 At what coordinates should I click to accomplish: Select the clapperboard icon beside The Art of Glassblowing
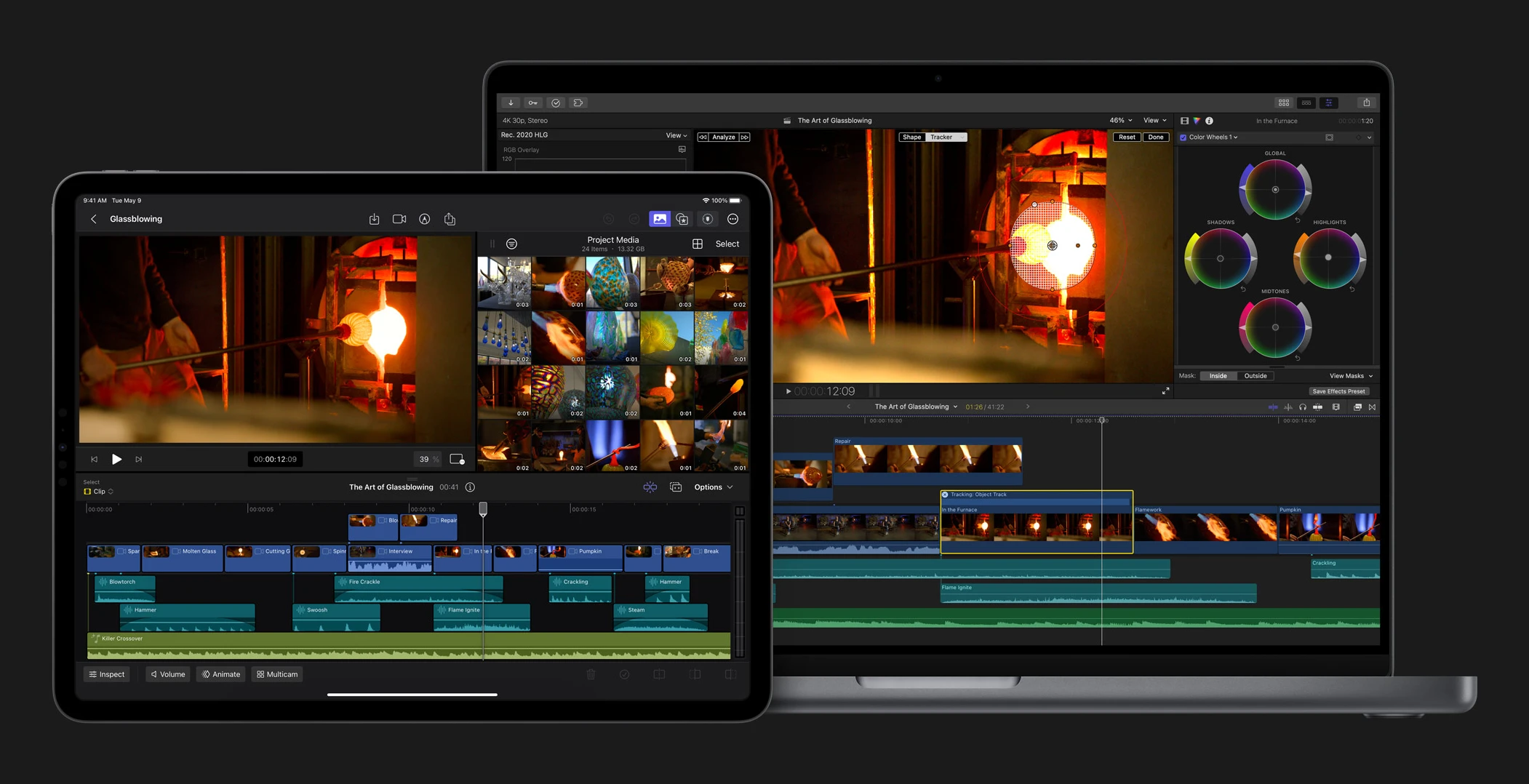[786, 120]
